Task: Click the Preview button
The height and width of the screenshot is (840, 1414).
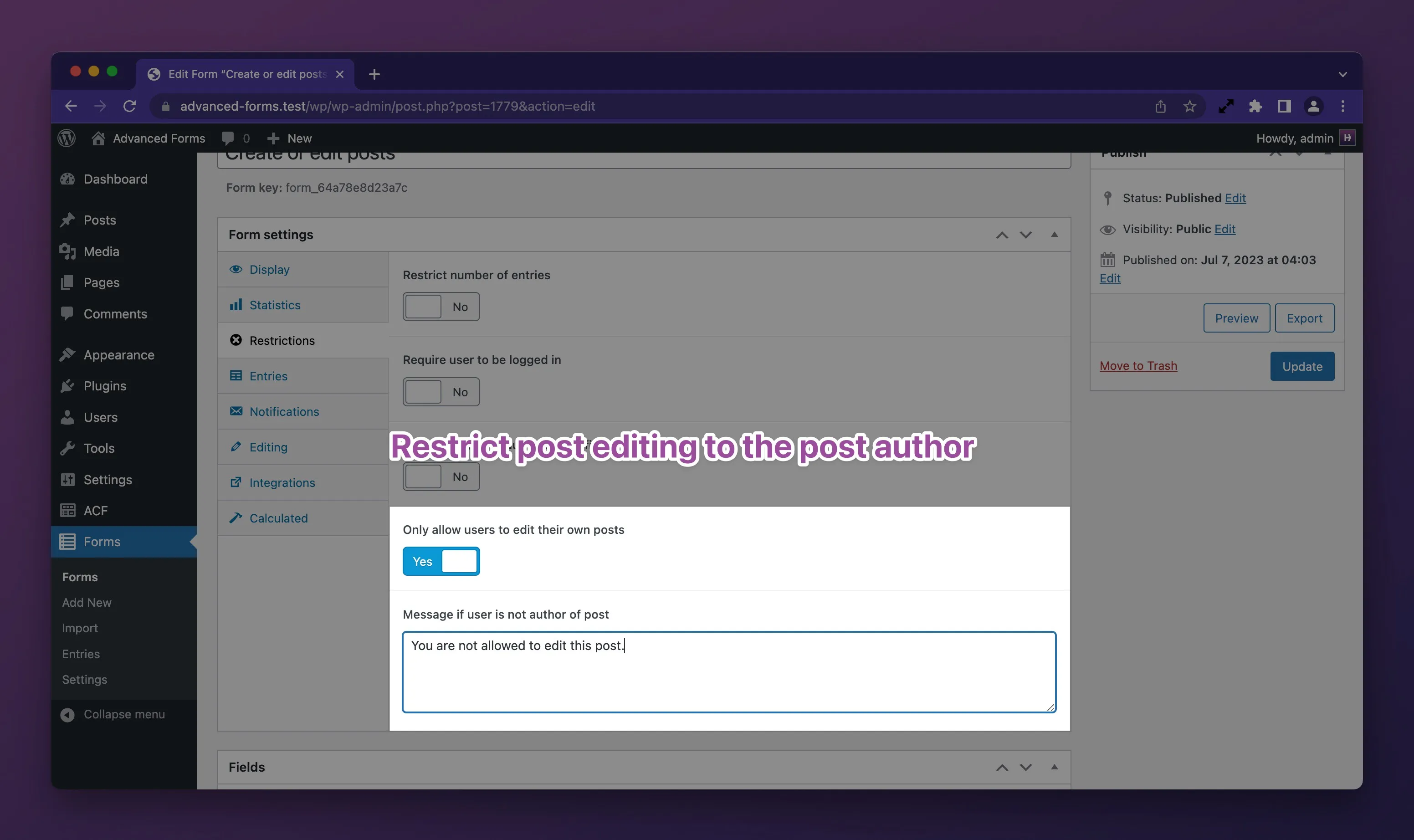Action: (1236, 318)
